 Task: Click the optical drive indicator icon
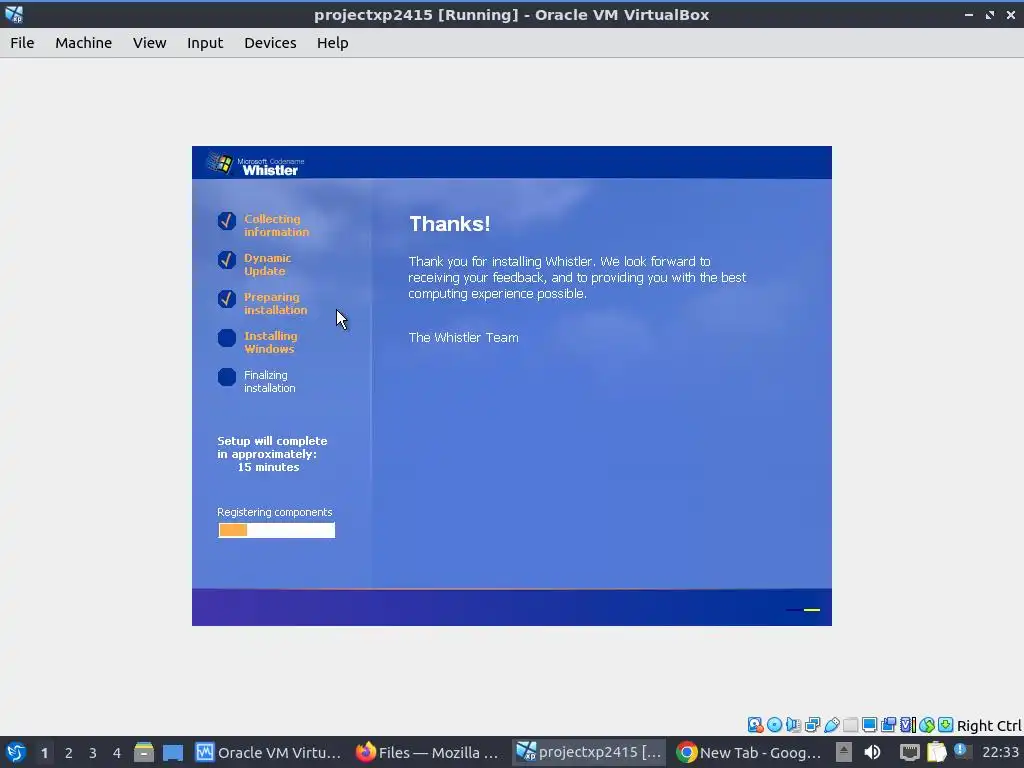pos(775,725)
